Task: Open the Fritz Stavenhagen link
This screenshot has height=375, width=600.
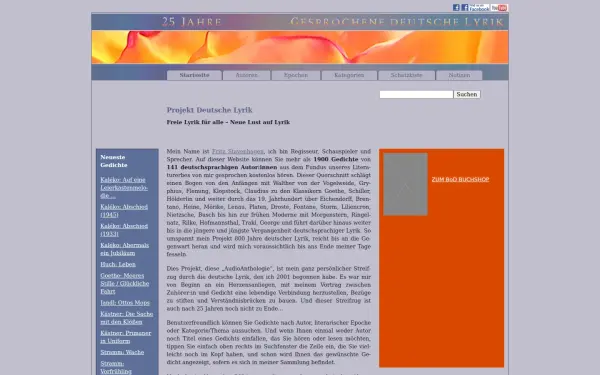Action: (238, 152)
